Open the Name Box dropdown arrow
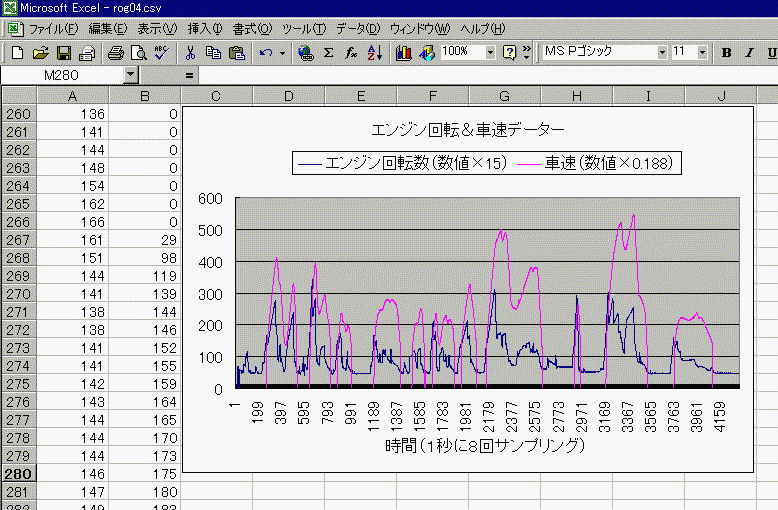Viewport: 778px width, 510px height. tap(130, 75)
